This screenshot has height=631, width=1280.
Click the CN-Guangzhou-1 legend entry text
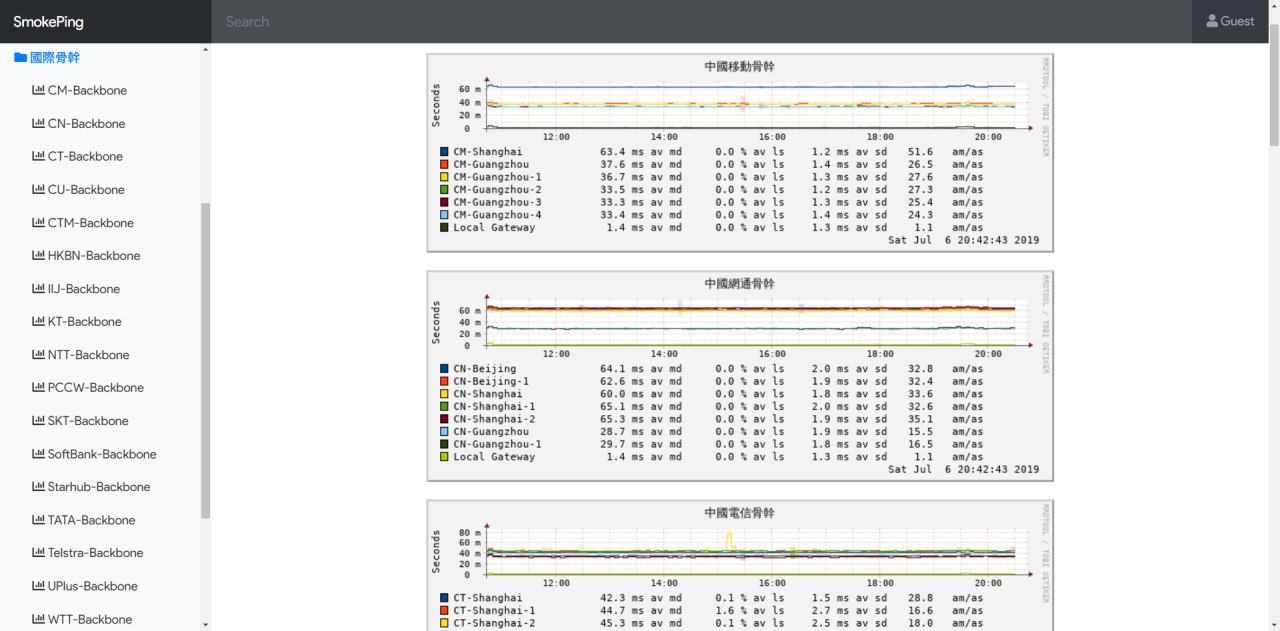click(497, 444)
